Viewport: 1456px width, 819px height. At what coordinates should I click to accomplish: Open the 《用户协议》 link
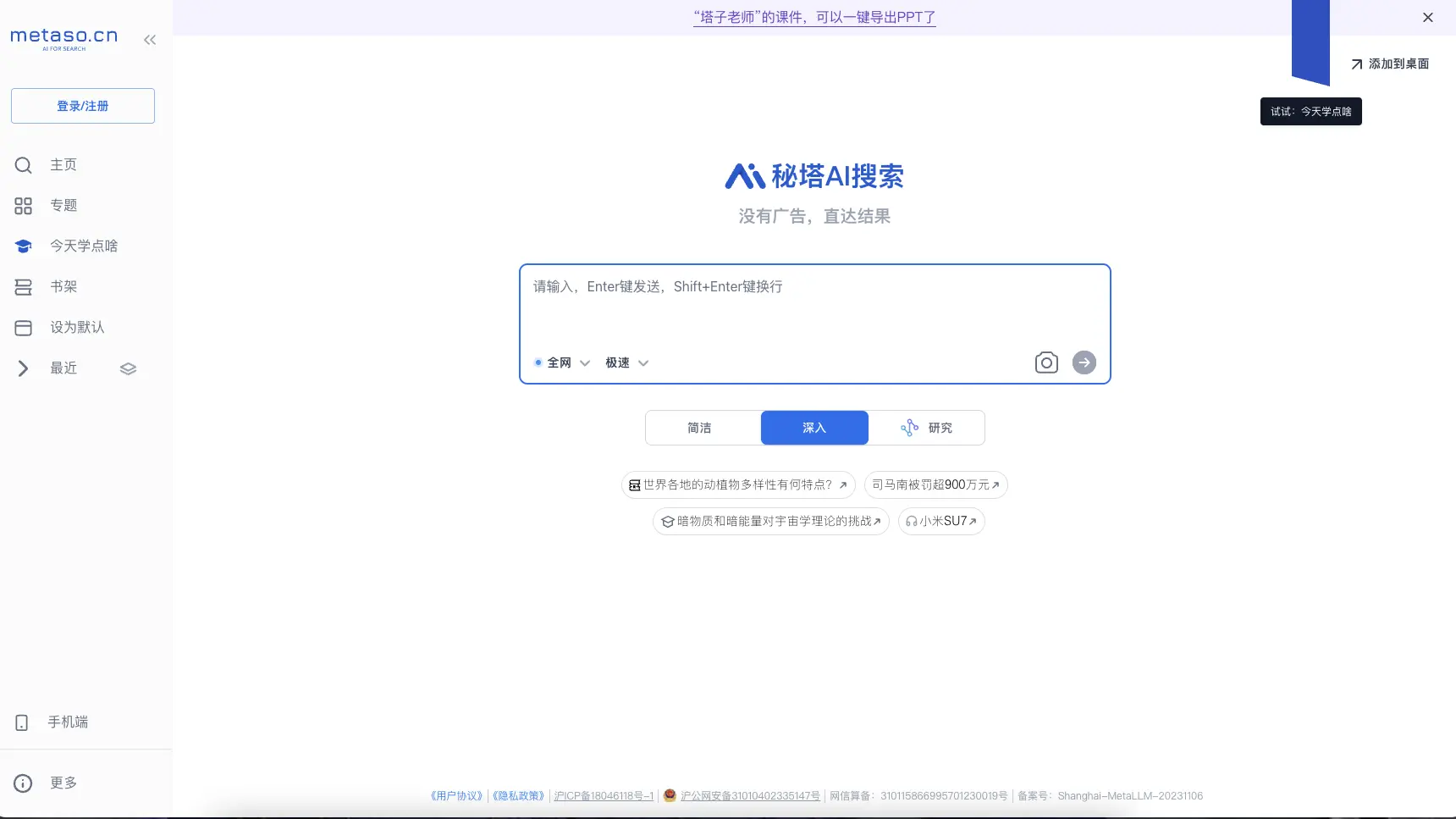click(457, 796)
